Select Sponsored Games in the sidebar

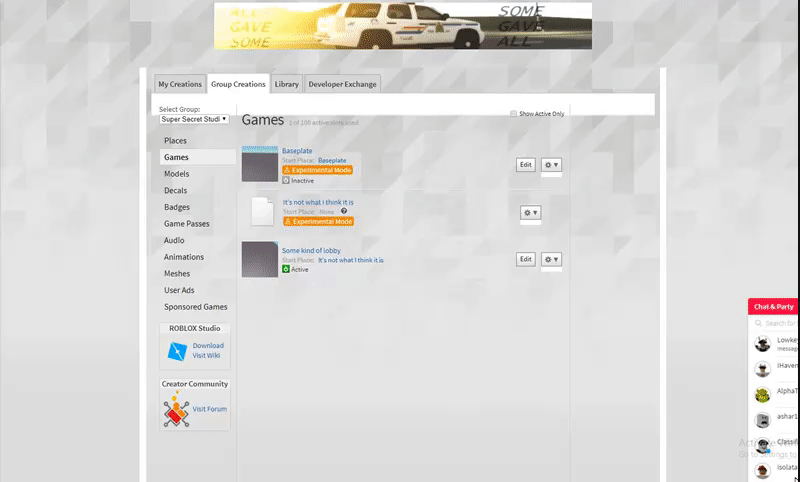tap(195, 307)
